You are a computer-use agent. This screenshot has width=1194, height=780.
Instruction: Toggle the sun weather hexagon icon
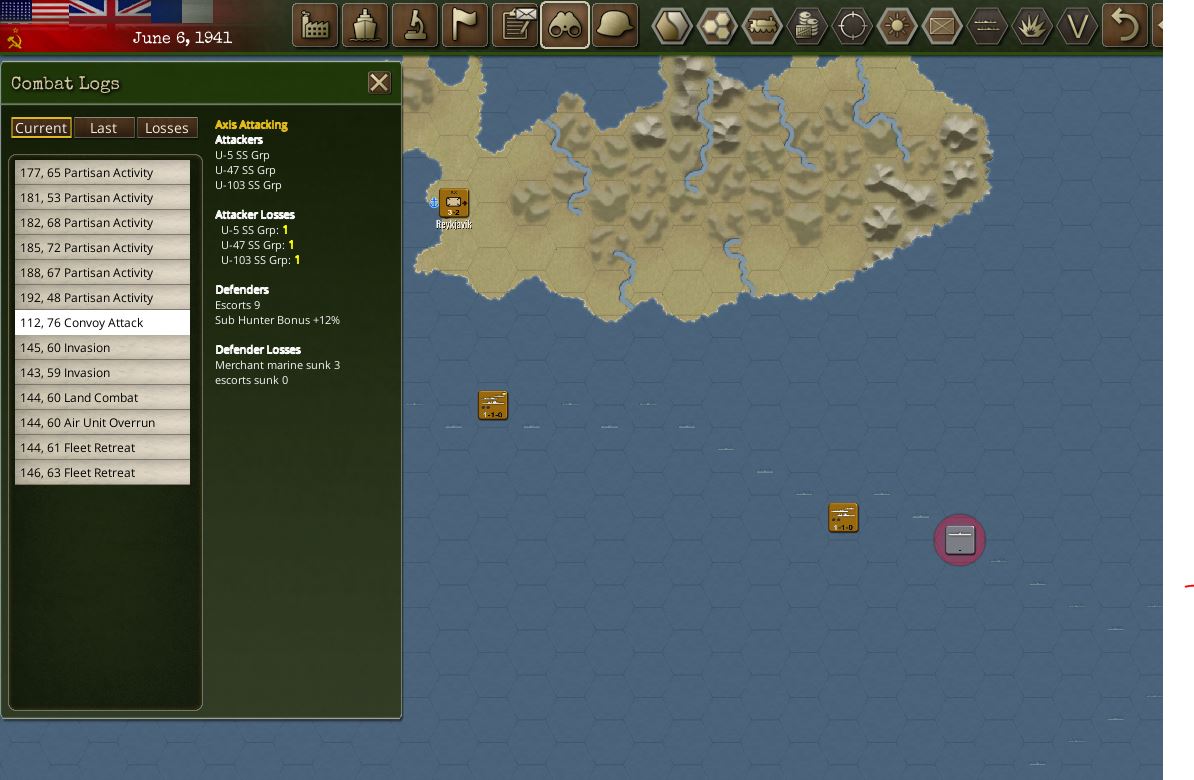point(896,27)
